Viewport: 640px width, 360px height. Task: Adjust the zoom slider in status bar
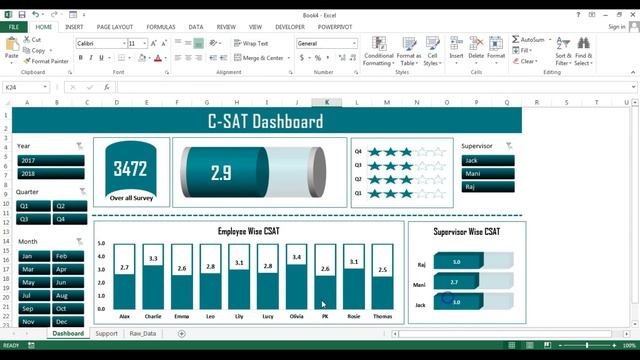[x=587, y=345]
